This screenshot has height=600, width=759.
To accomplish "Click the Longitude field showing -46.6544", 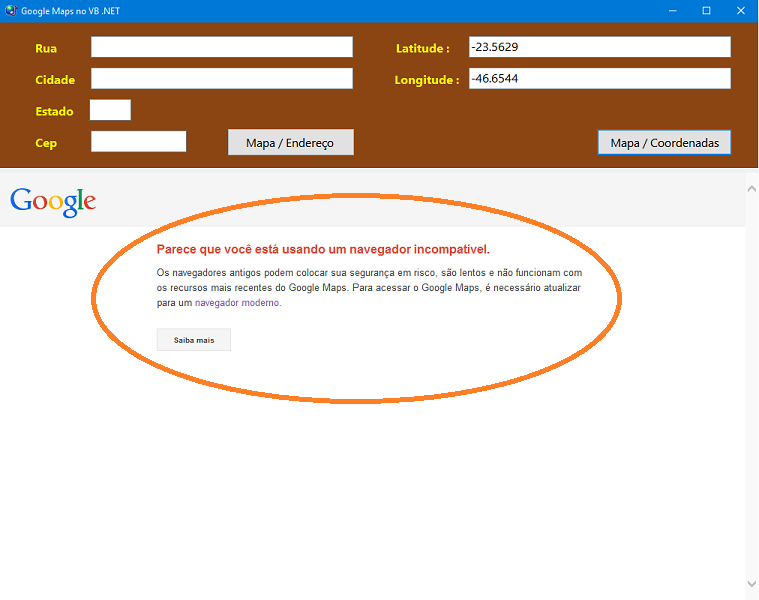I will click(599, 79).
